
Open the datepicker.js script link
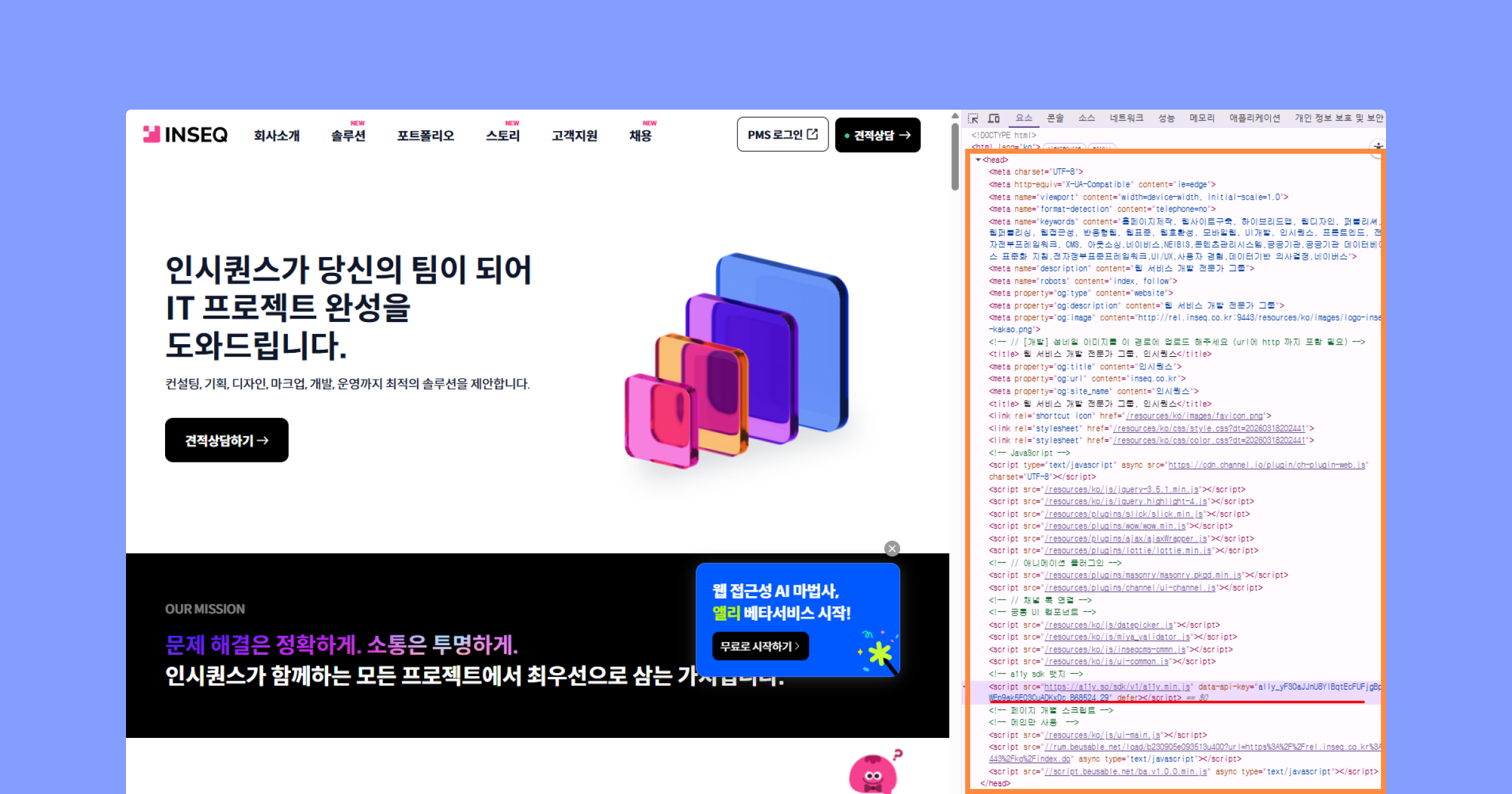click(1109, 625)
